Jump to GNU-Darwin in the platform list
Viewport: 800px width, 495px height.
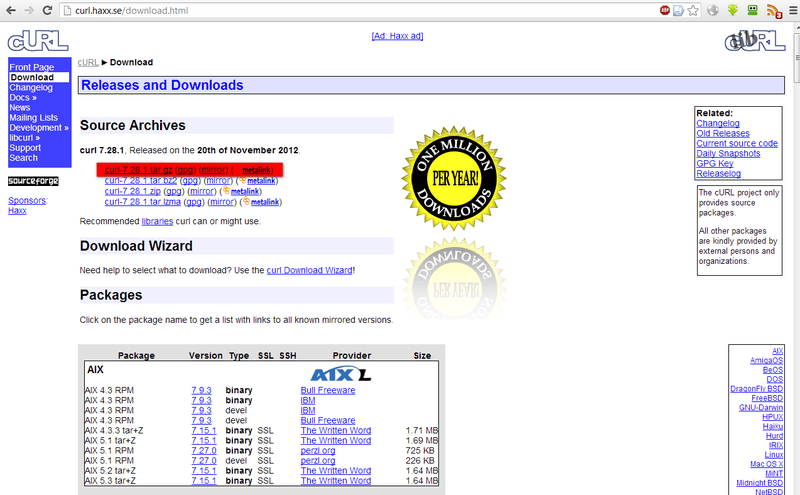[x=761, y=408]
